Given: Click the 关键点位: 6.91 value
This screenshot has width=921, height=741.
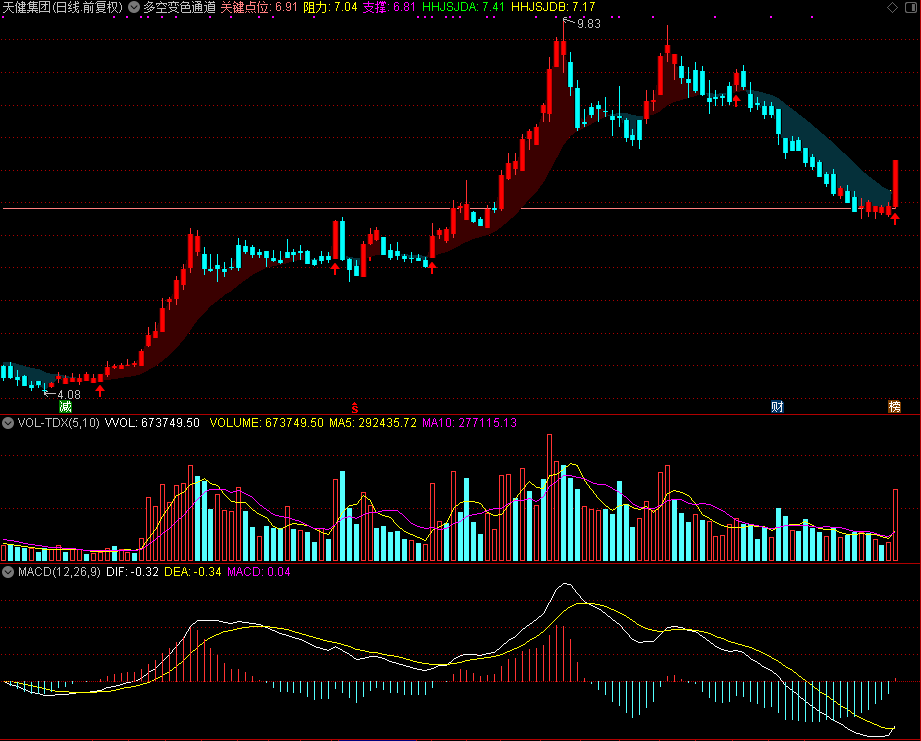Looking at the screenshot, I should (259, 7).
